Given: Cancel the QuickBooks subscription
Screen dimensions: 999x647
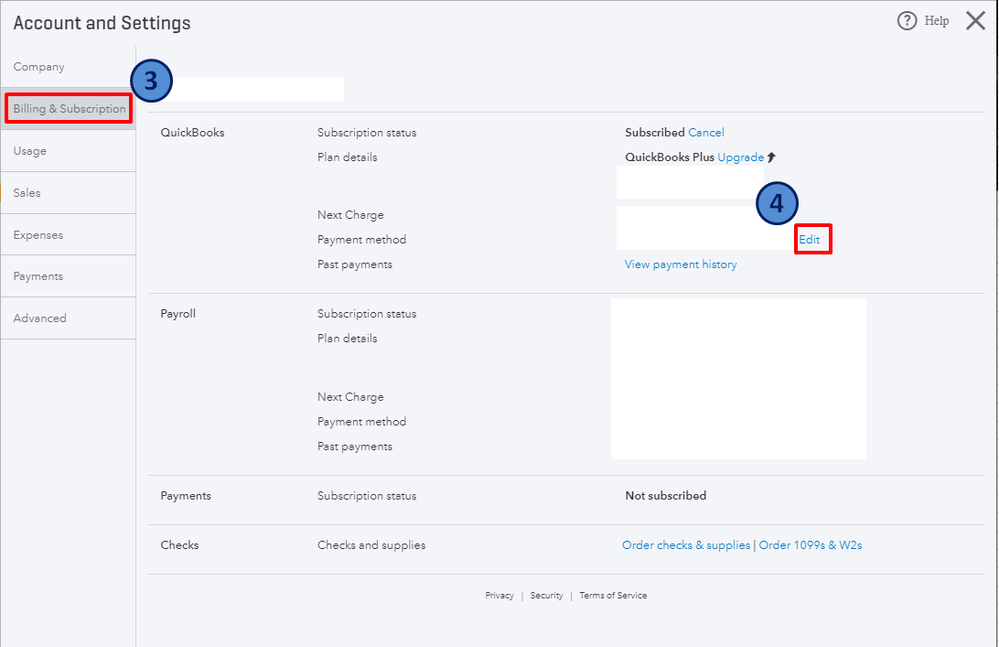Looking at the screenshot, I should click(x=706, y=133).
